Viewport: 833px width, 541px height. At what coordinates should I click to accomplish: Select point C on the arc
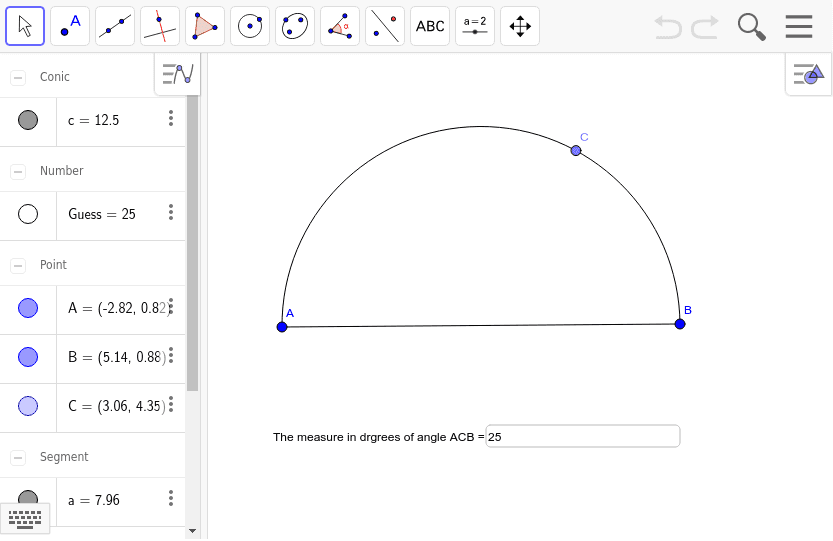click(x=576, y=151)
